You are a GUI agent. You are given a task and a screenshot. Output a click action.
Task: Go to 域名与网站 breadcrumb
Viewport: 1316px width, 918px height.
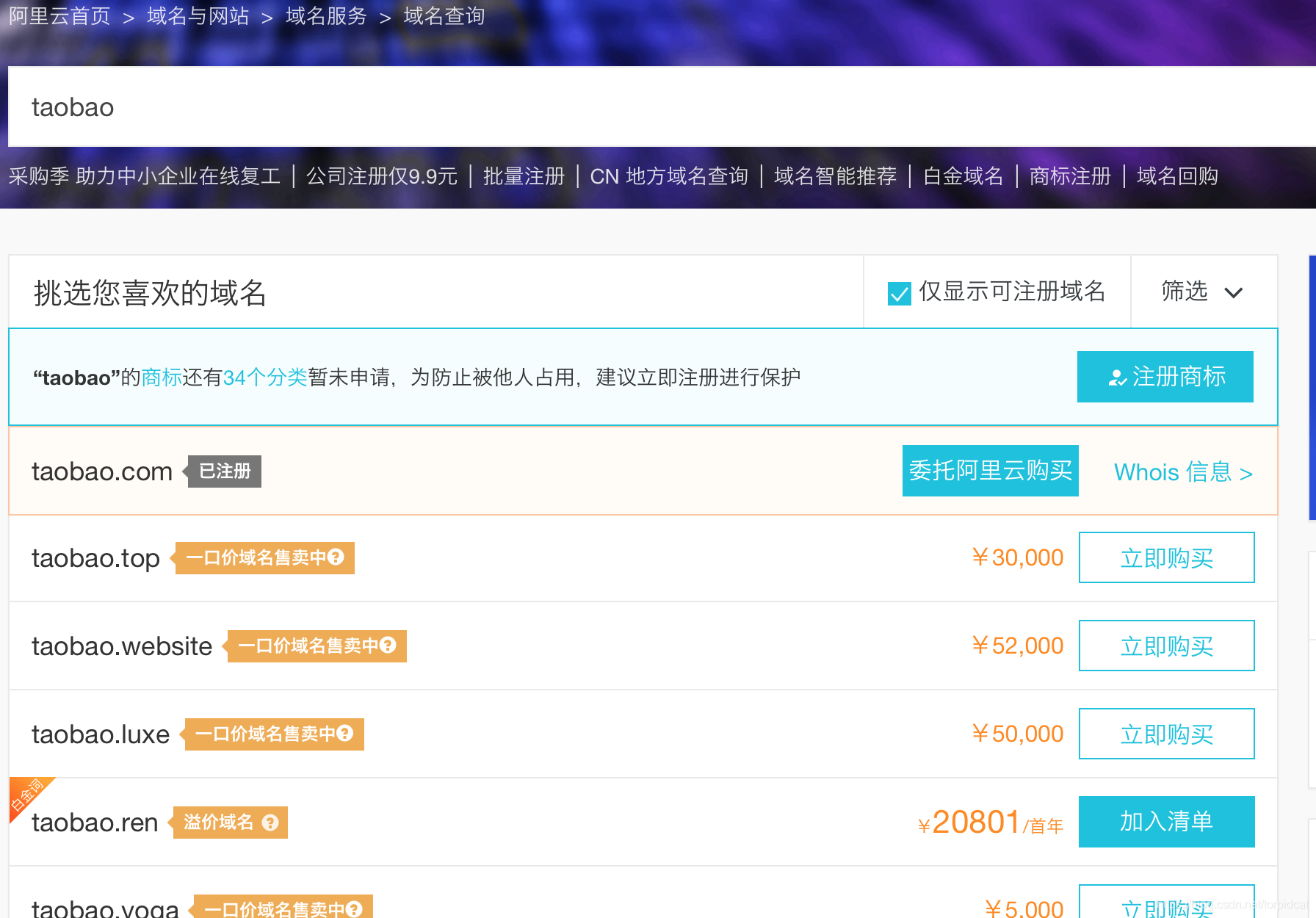click(x=198, y=15)
